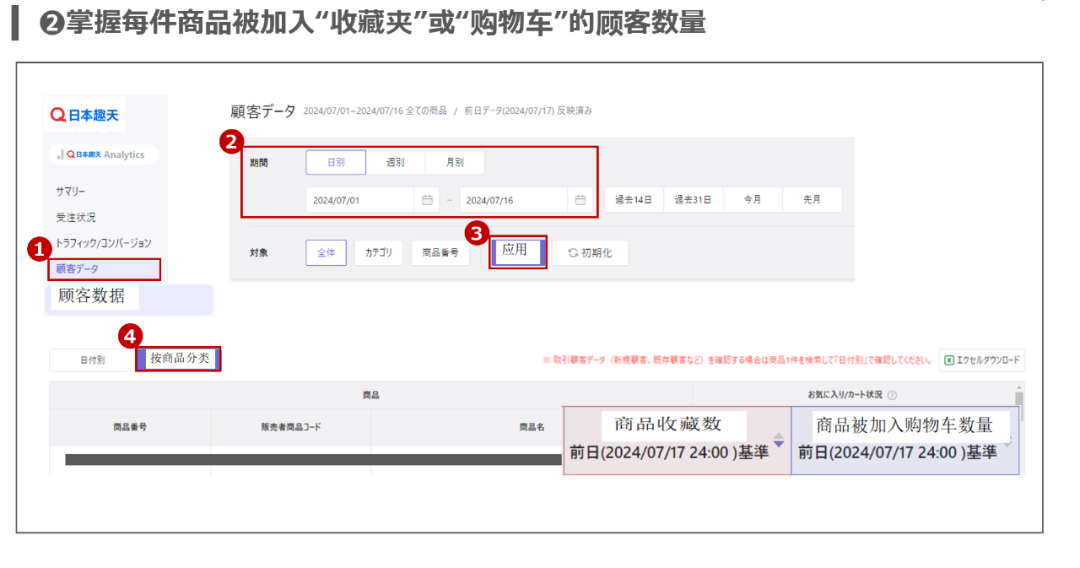Viewport: 1080px width, 568px height.
Task: Open calendar icon for start date 2024/07/01
Action: coord(427,200)
